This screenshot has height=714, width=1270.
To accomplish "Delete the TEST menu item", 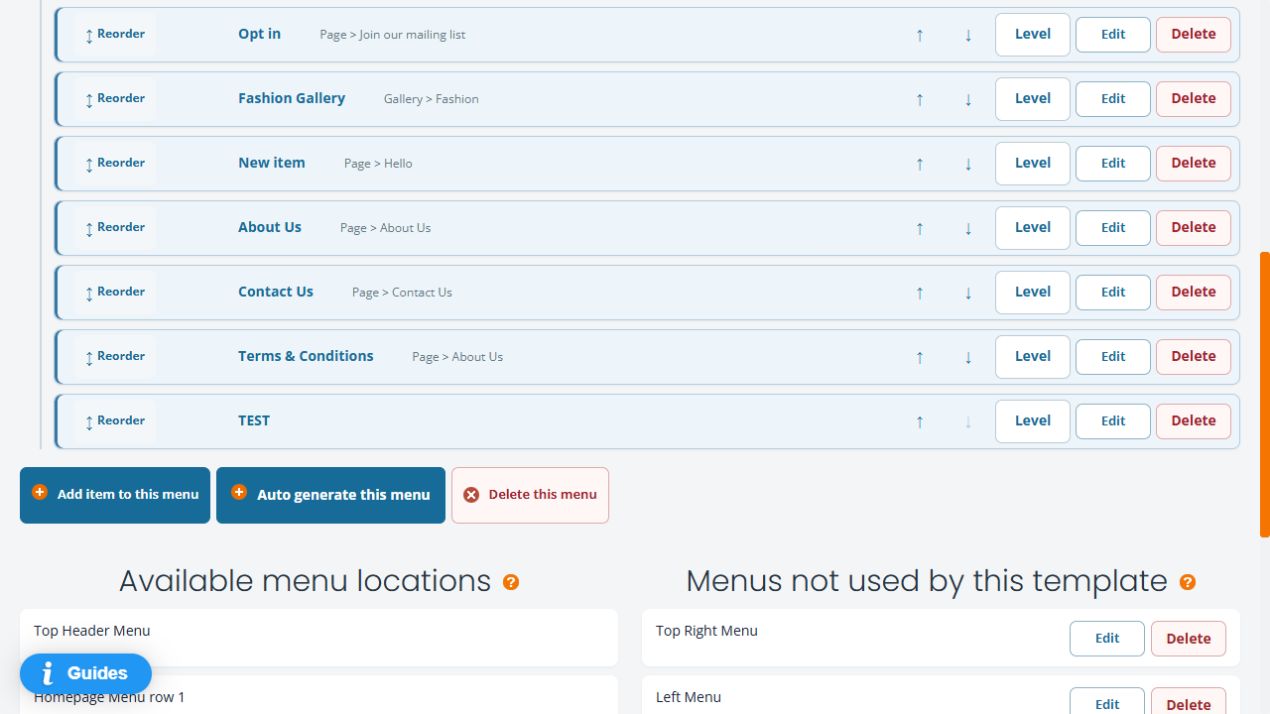I will click(1193, 421).
